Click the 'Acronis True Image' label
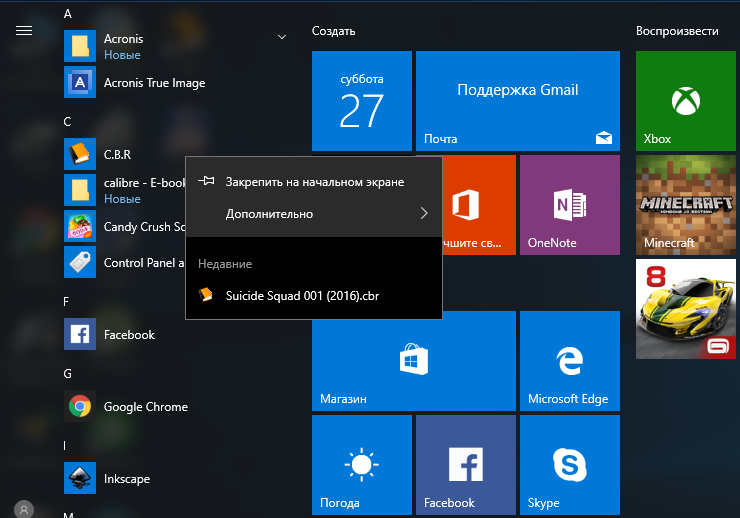The image size is (740, 518). [154, 83]
